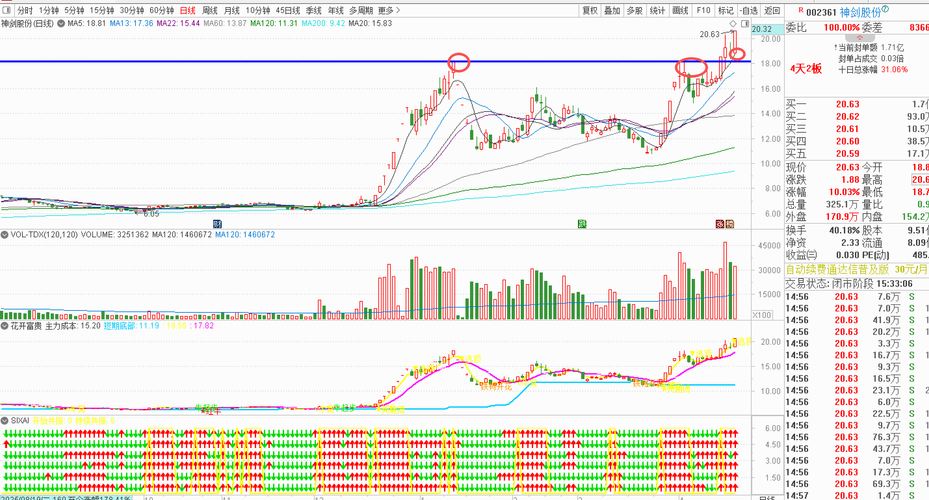Click the blue 财 event marker on chart

pos(217,224)
